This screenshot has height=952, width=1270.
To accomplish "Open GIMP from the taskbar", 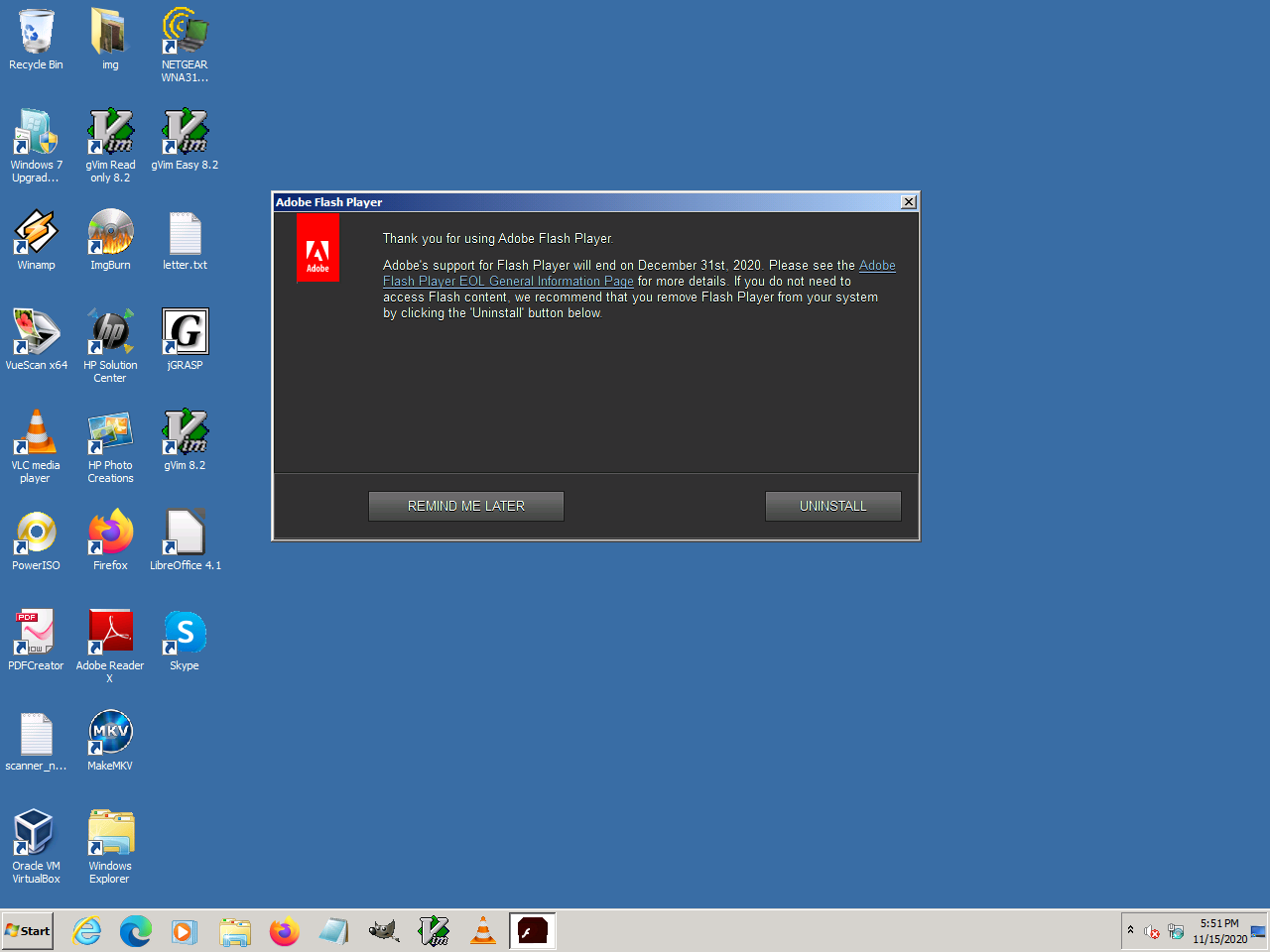I will (383, 931).
